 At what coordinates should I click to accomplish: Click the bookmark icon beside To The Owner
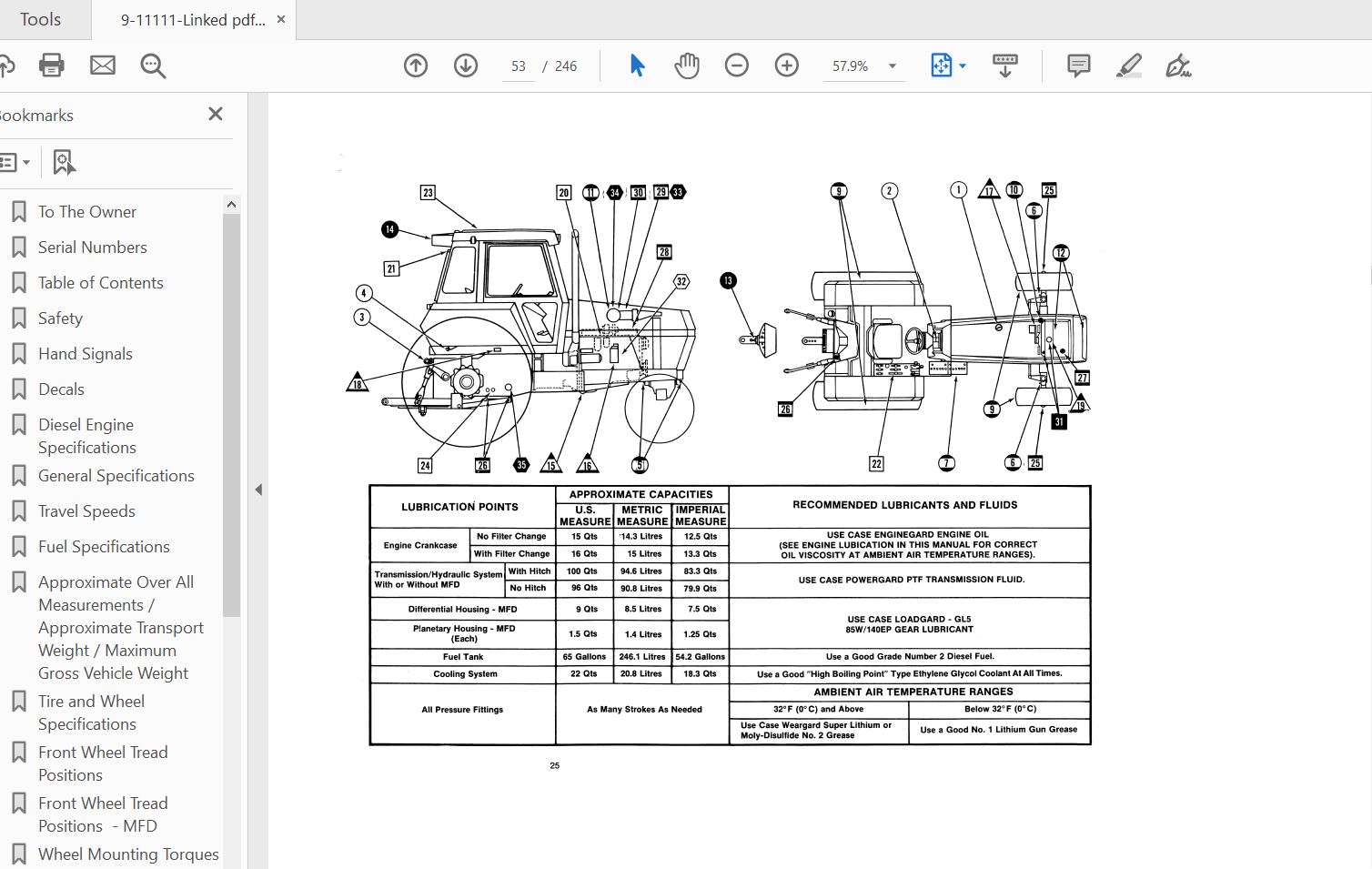tap(18, 212)
